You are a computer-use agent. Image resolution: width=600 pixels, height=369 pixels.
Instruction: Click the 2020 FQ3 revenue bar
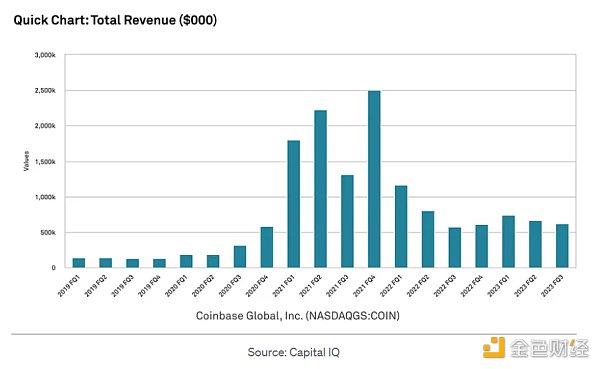tap(240, 256)
